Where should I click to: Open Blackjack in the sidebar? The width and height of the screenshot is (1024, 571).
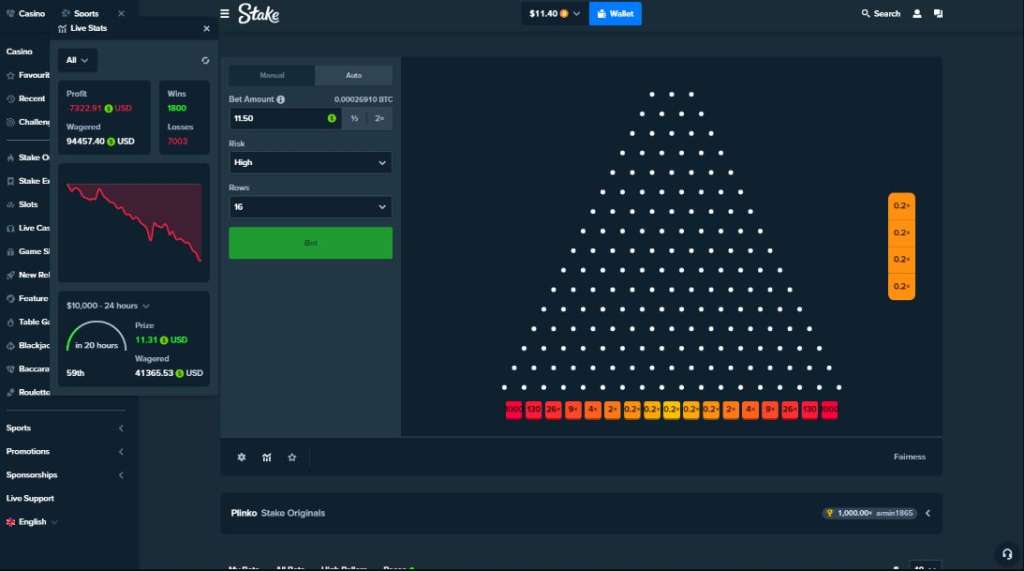pos(27,346)
